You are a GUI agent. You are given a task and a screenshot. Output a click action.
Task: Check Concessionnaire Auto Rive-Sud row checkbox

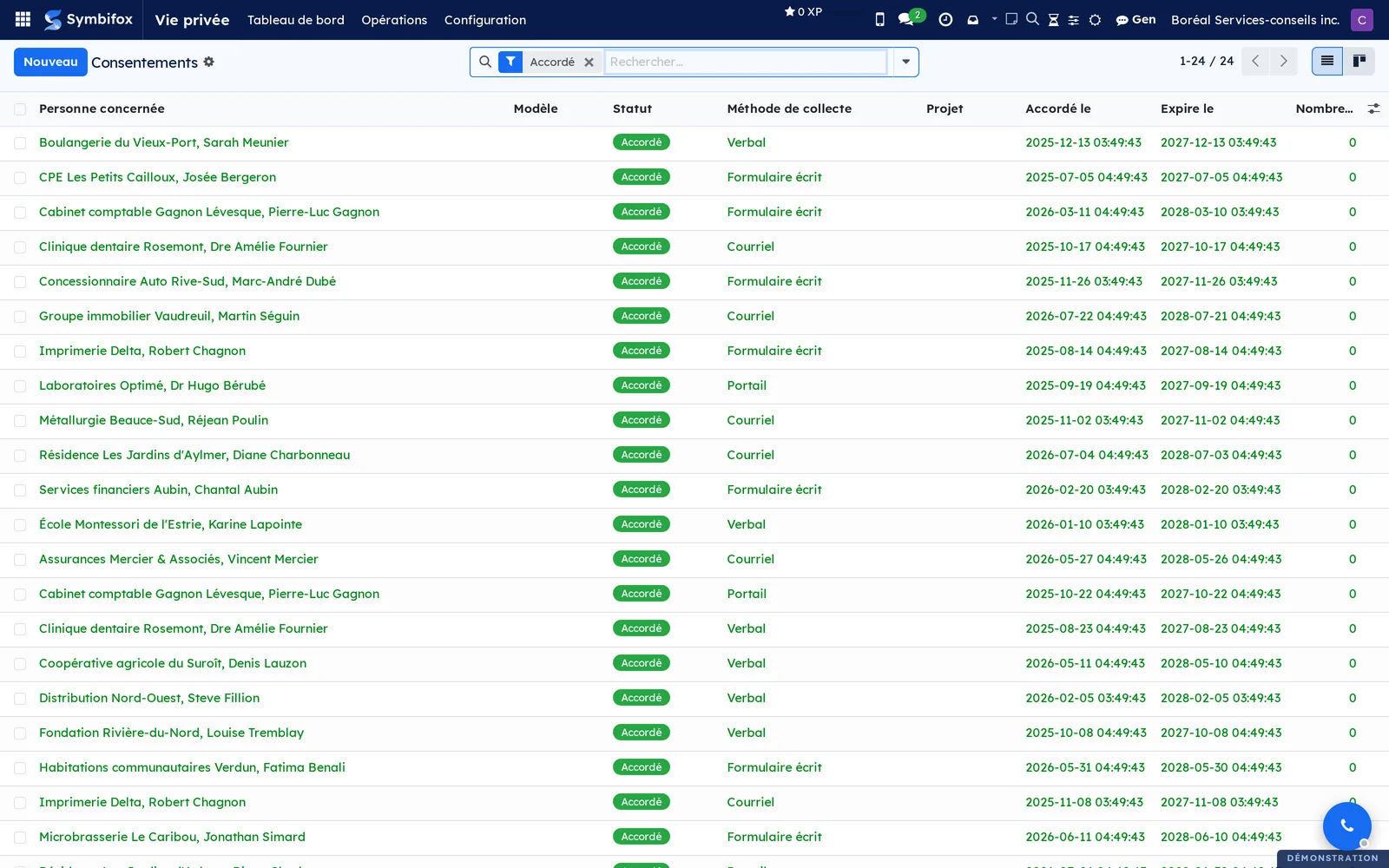[20, 282]
